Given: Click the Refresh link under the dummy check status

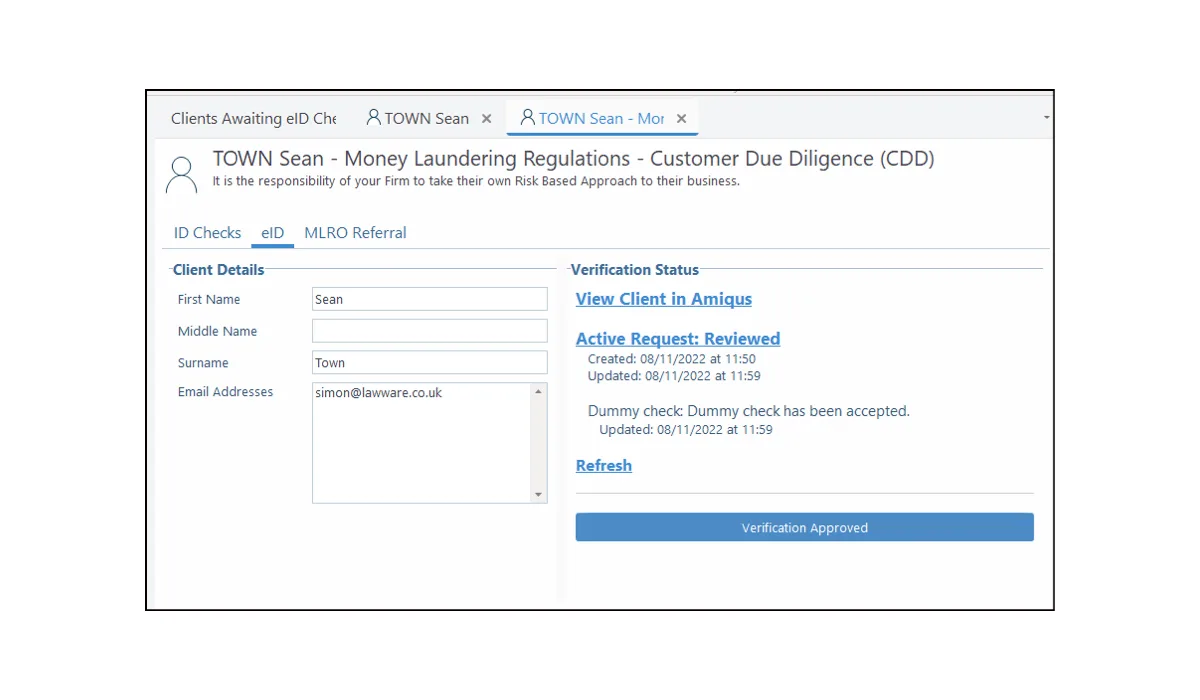Looking at the screenshot, I should pyautogui.click(x=603, y=465).
